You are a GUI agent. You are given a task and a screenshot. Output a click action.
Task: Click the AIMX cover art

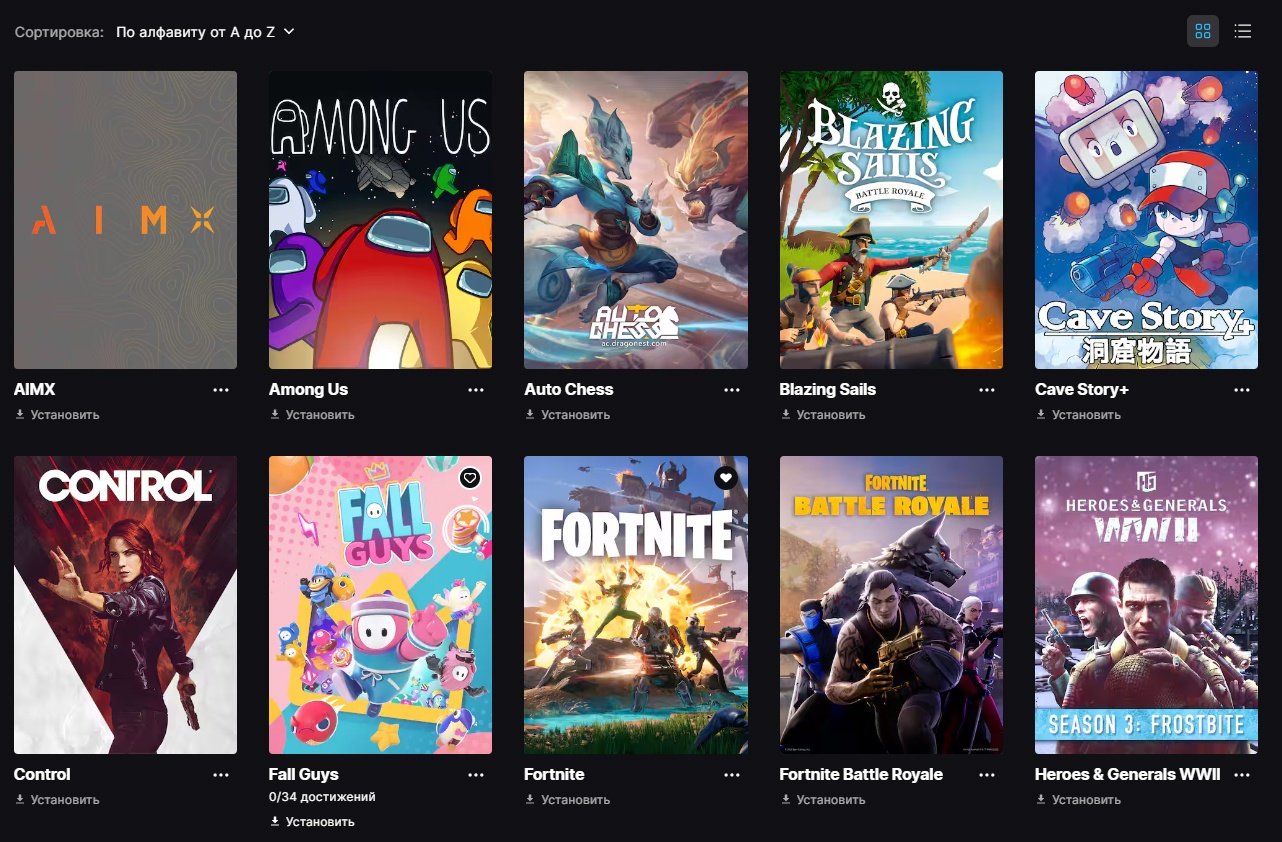point(125,220)
